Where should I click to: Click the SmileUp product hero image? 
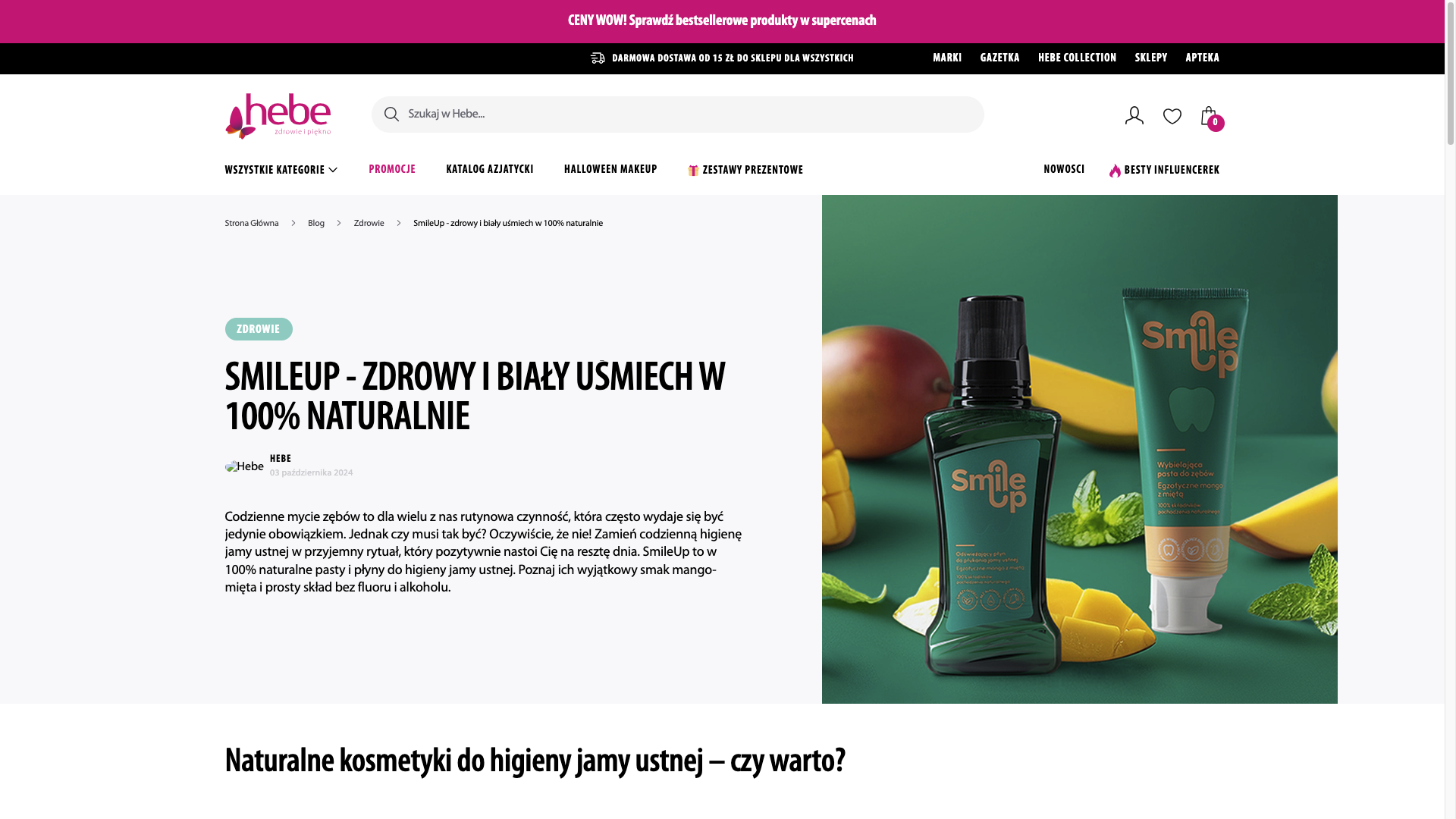(1080, 449)
